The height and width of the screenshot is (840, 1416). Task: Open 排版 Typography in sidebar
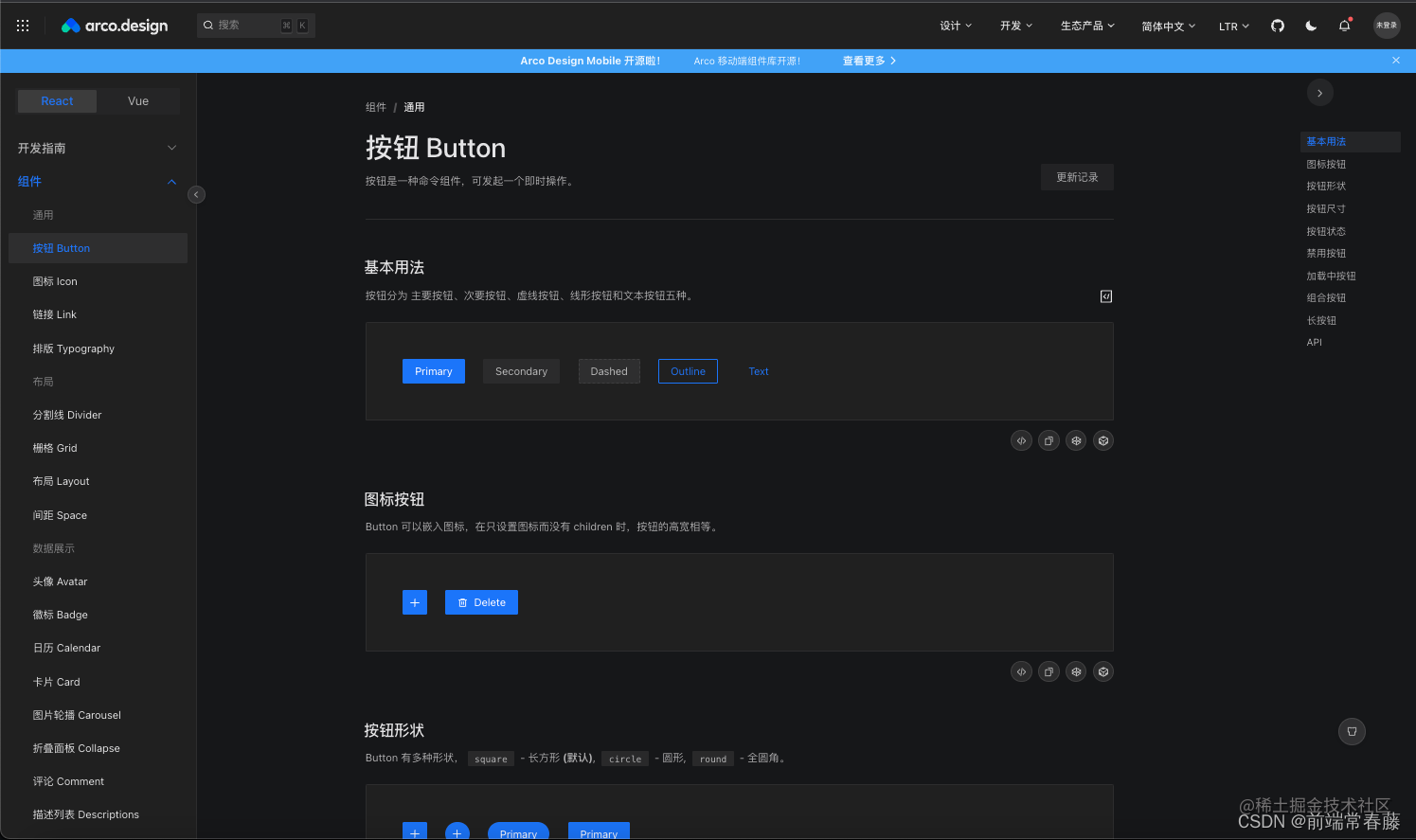[x=98, y=349]
